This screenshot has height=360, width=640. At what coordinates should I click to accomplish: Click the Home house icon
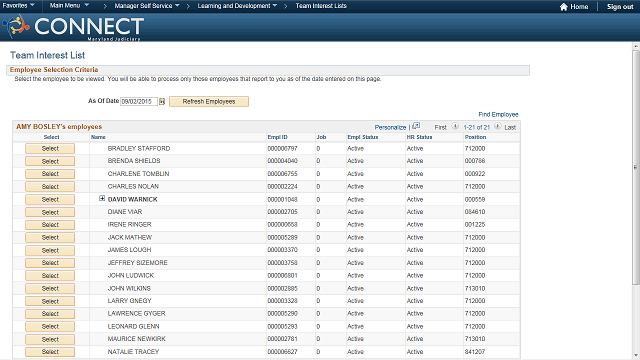tap(564, 7)
